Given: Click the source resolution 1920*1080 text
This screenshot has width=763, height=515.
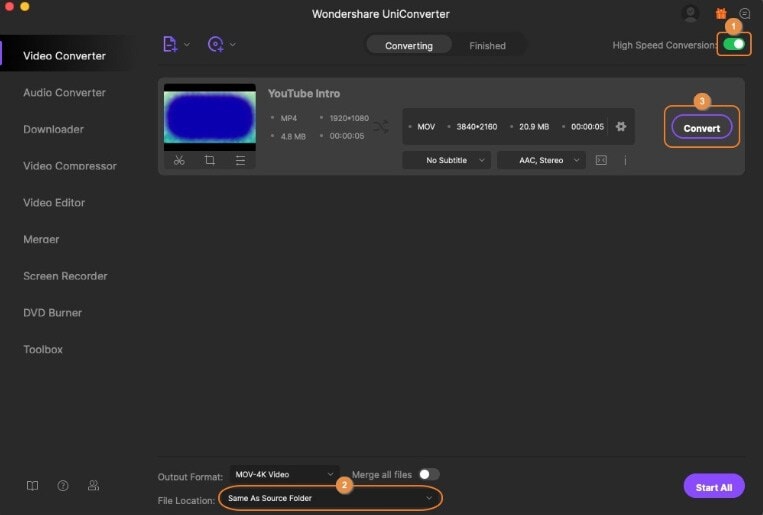Looking at the screenshot, I should pos(349,118).
